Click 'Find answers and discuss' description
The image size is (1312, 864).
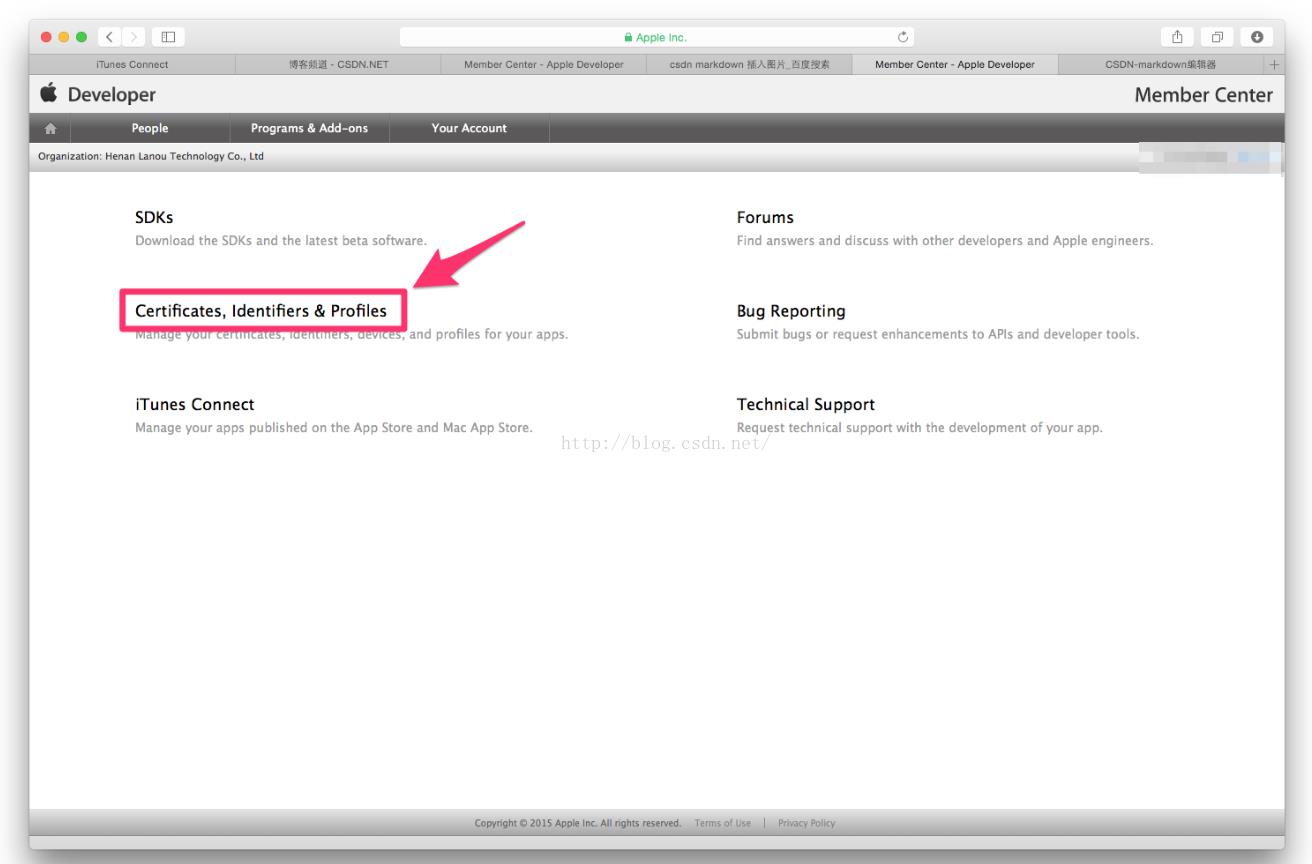(x=945, y=241)
